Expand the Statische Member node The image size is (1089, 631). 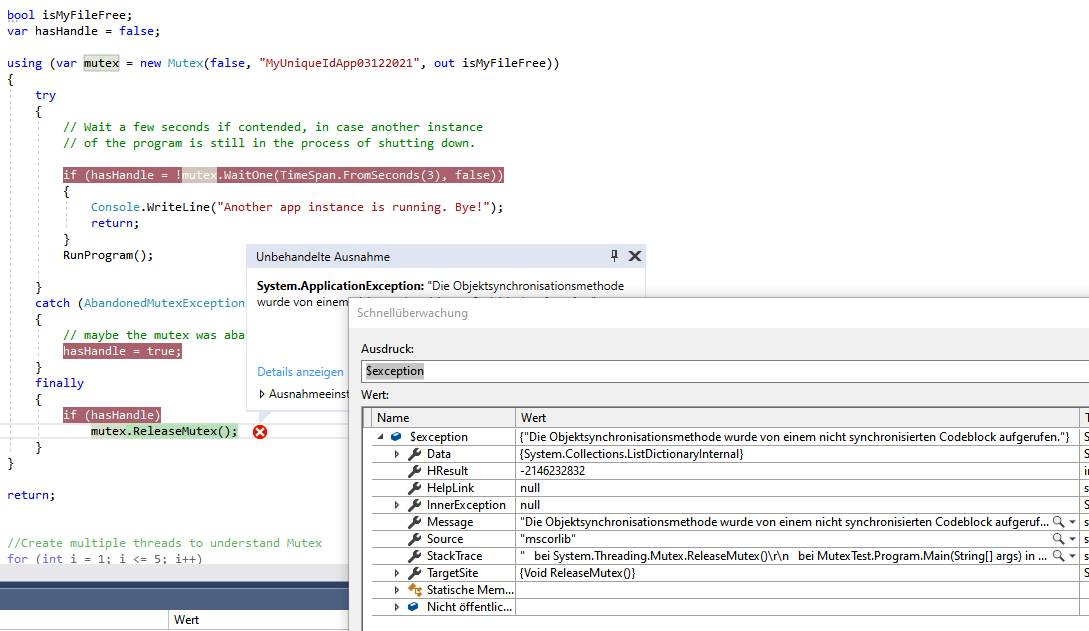tap(397, 590)
